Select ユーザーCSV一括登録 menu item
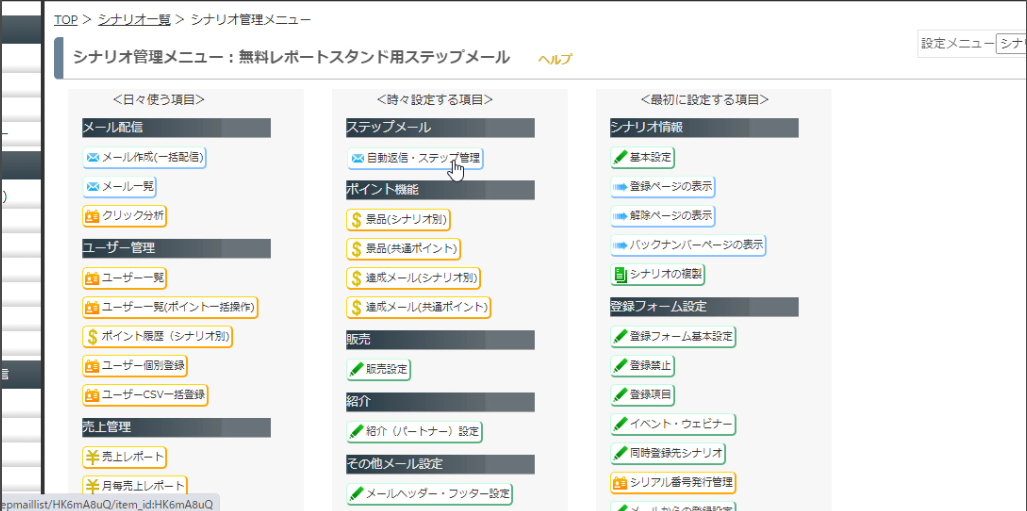The image size is (1027, 511). [145, 395]
